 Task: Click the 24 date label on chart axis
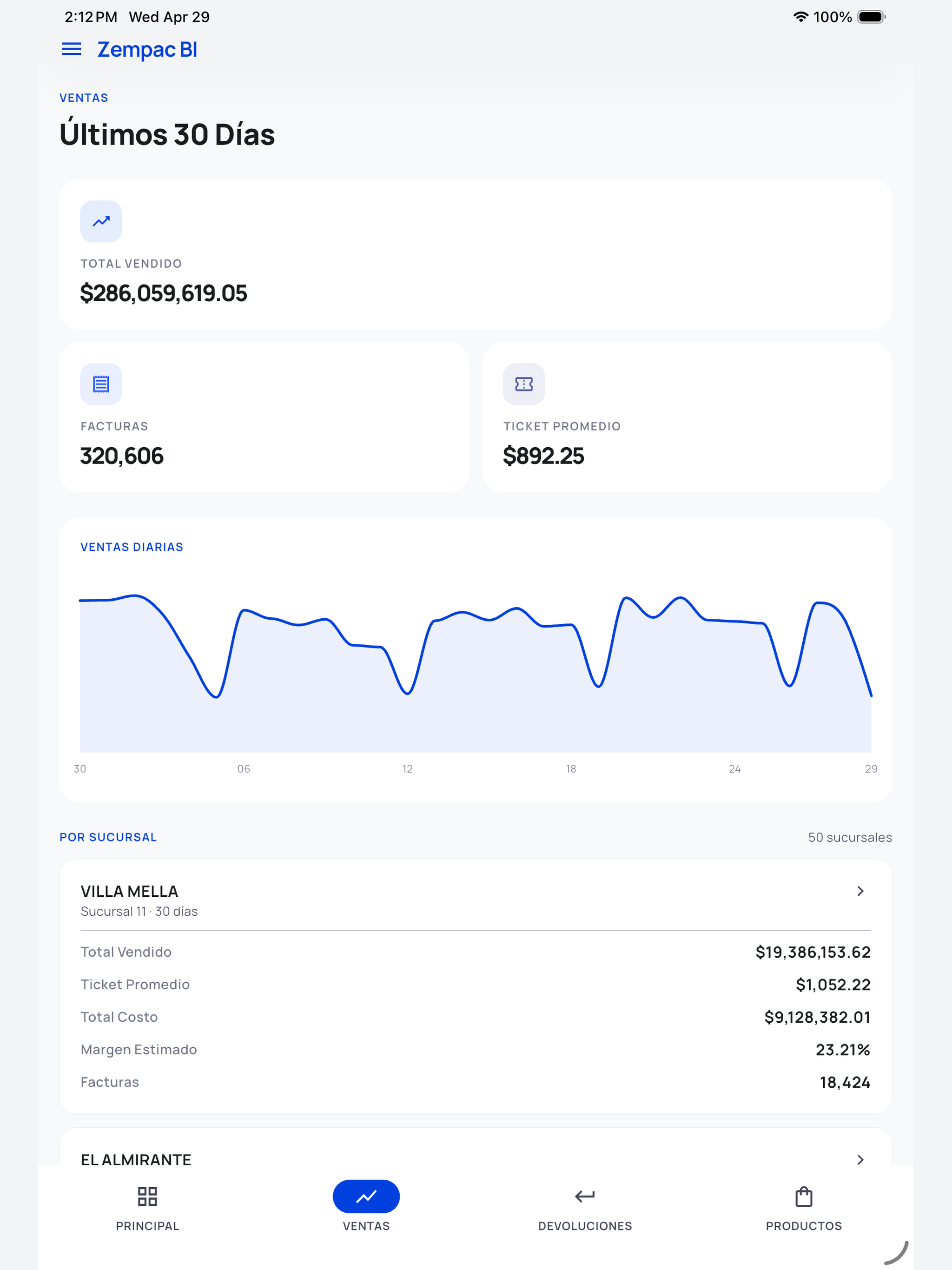734,769
